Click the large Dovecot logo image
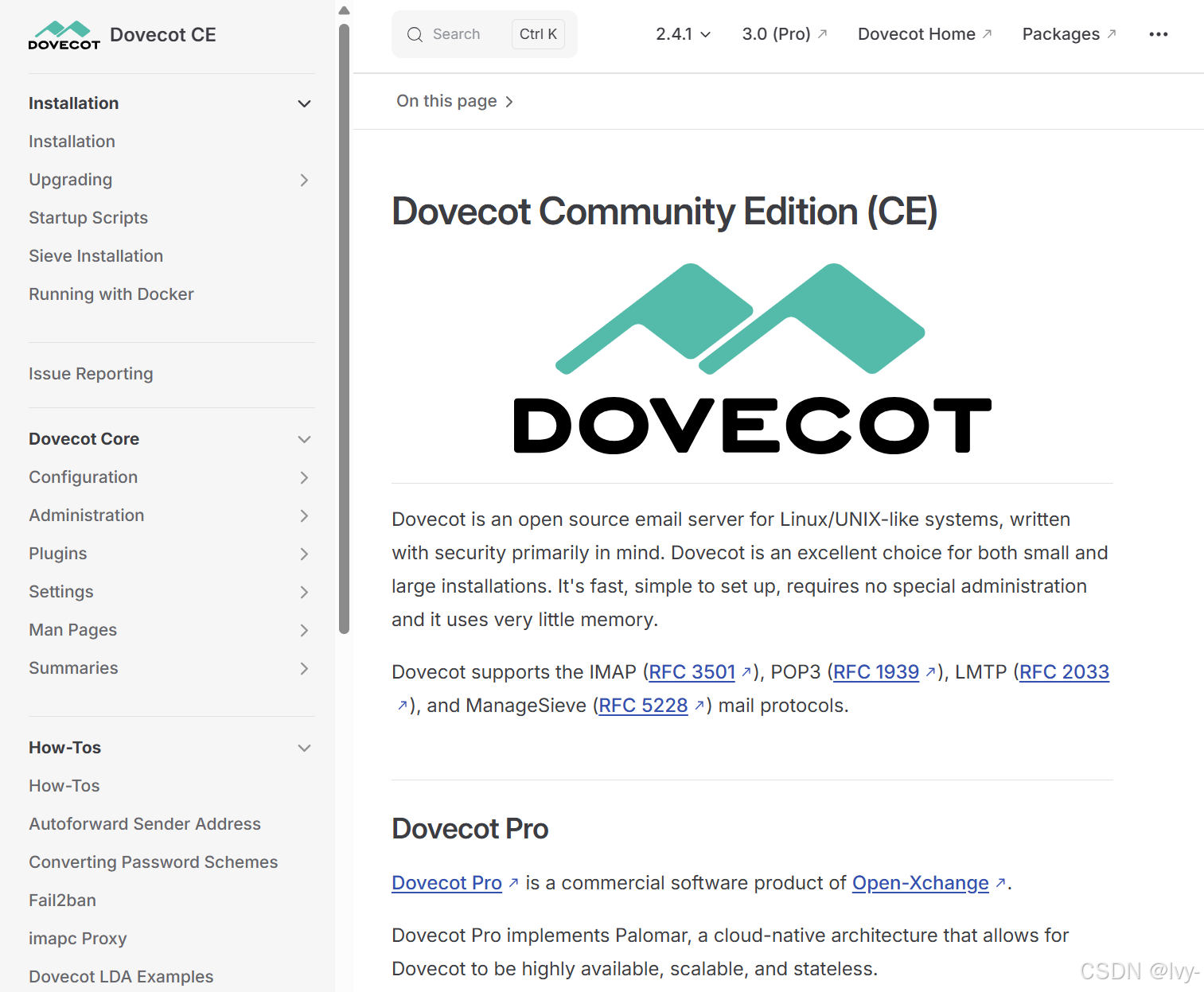Screen dimensions: 1204x992 pos(752,358)
